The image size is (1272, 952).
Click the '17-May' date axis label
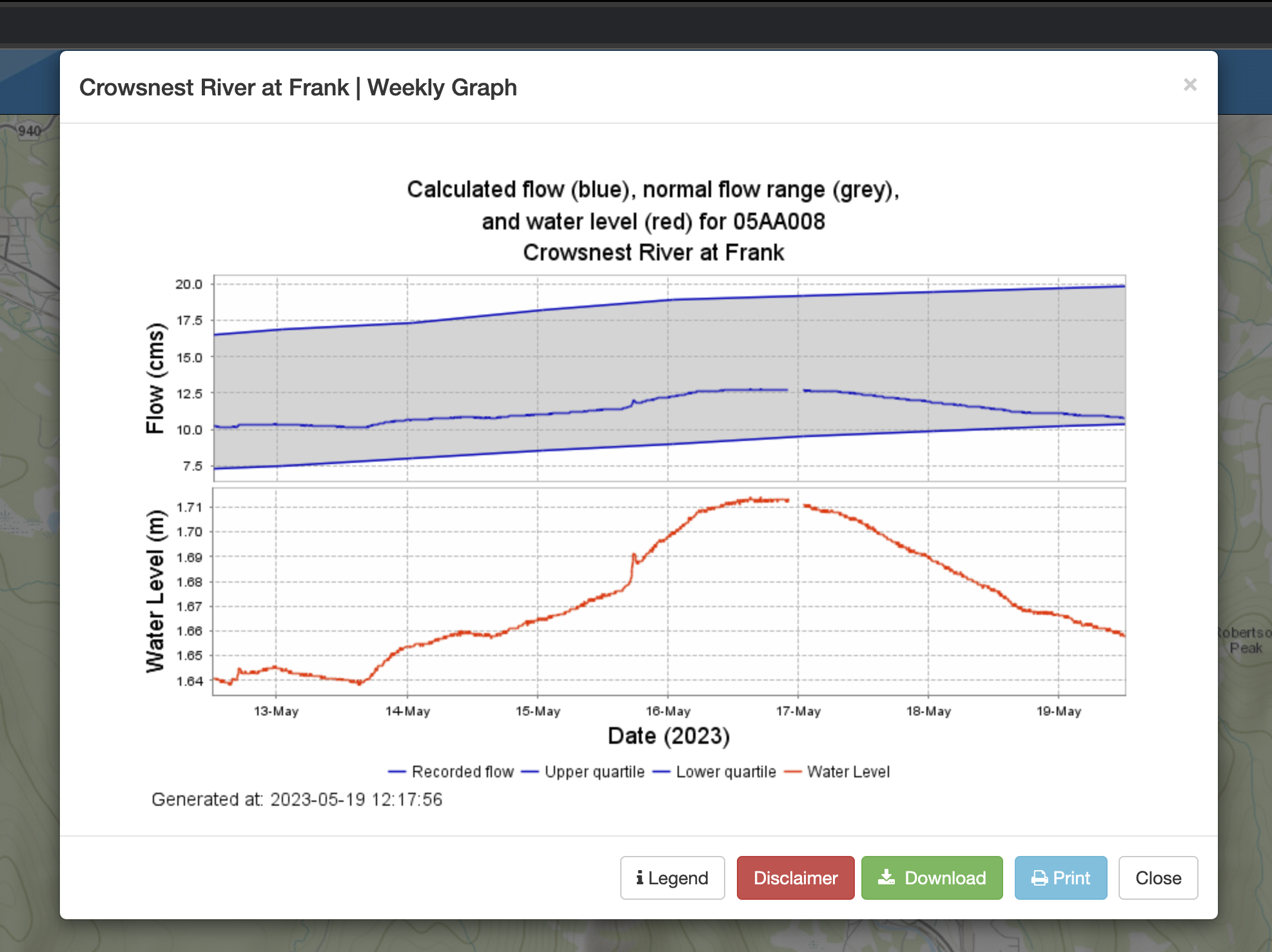(x=798, y=711)
